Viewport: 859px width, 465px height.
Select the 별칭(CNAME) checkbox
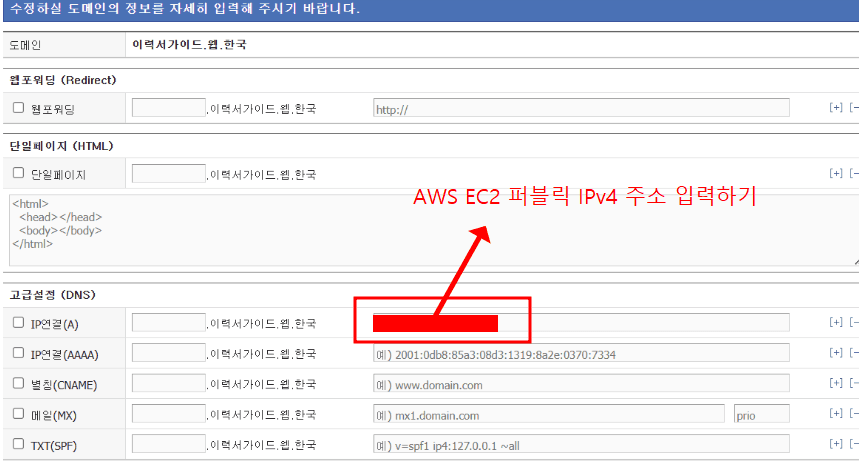tap(18, 385)
